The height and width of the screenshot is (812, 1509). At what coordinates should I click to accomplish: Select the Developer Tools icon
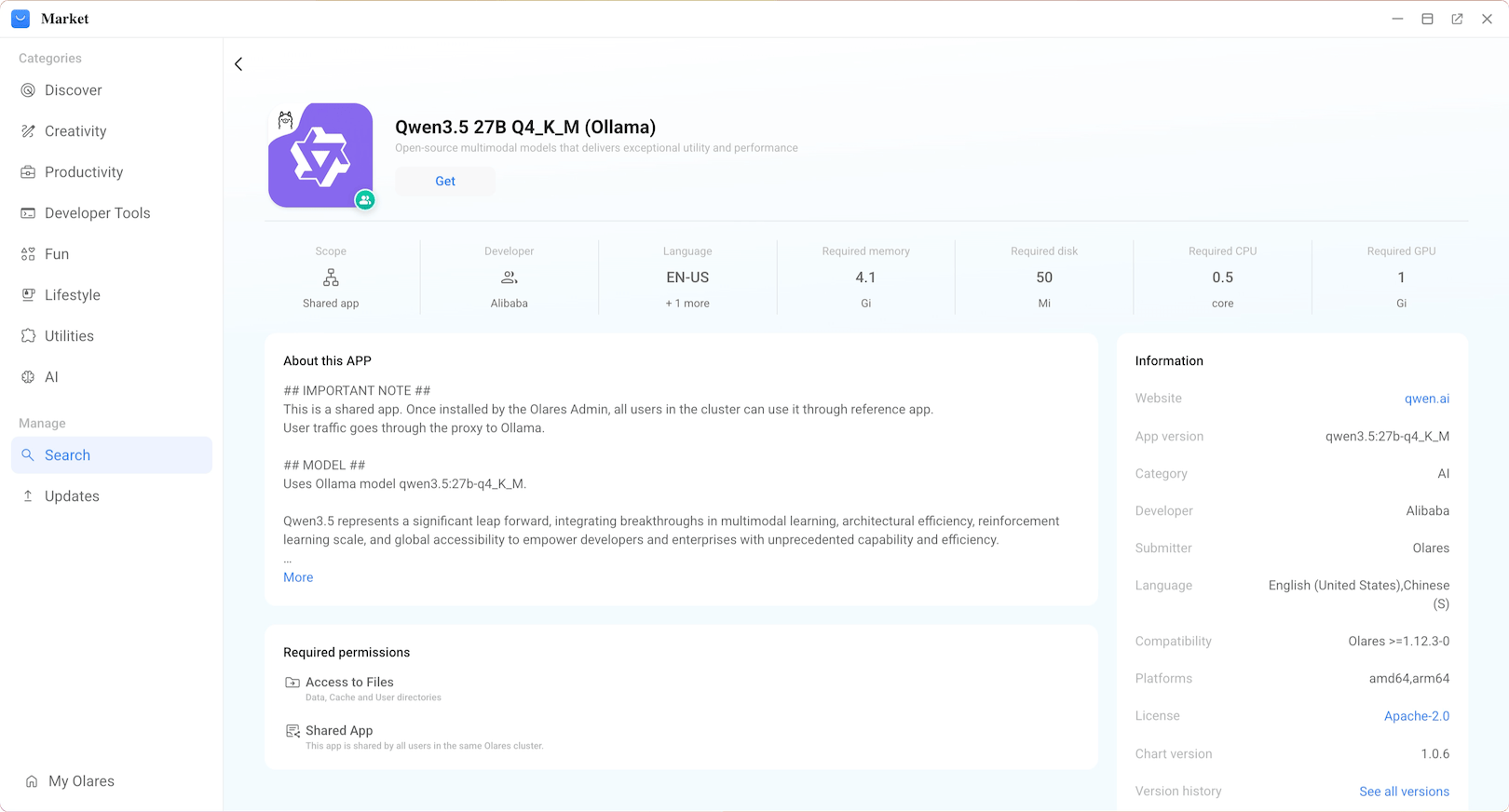28,213
